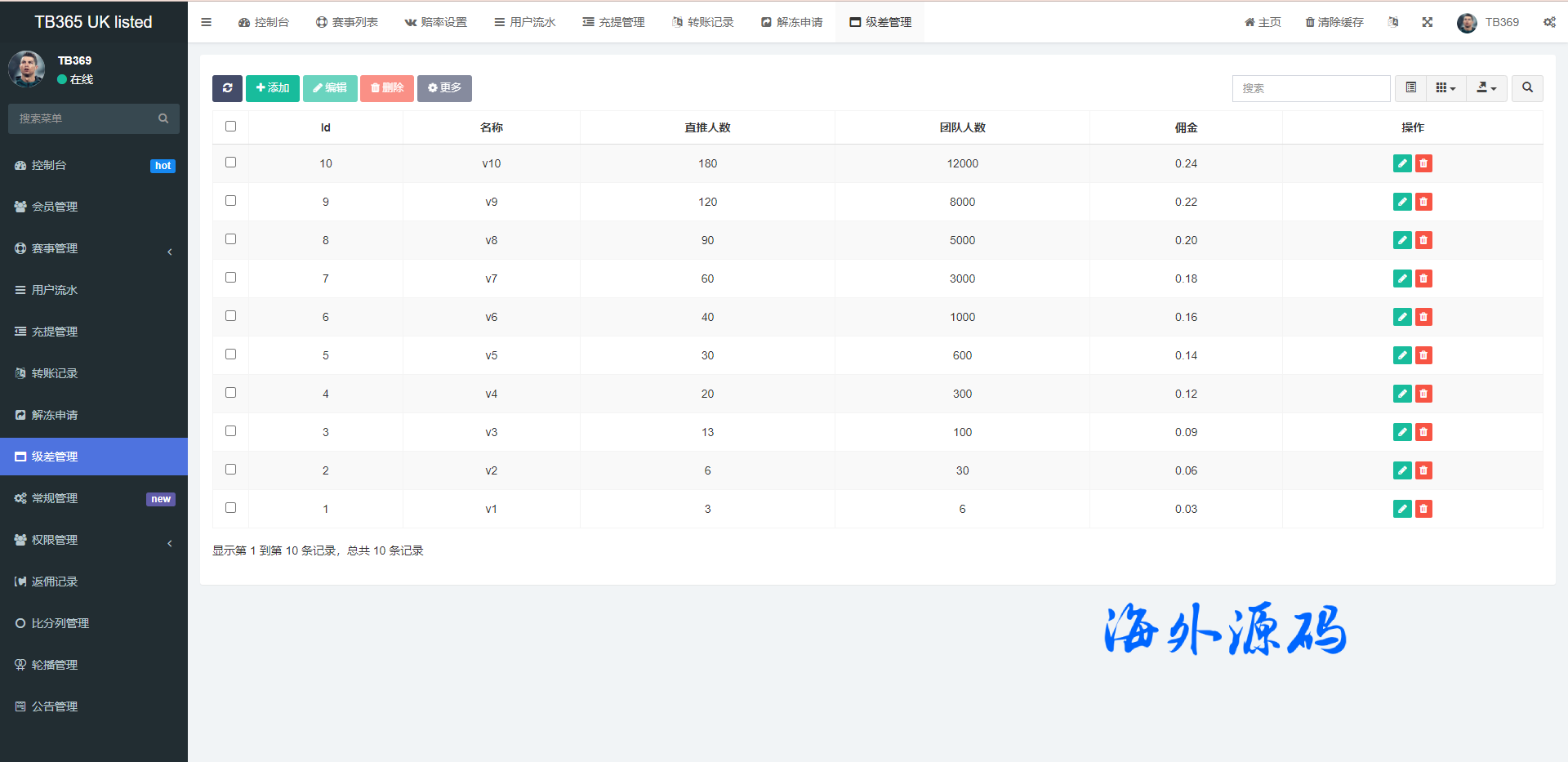This screenshot has height=762, width=1568.
Task: Toggle the table card view icon
Action: [x=1410, y=88]
